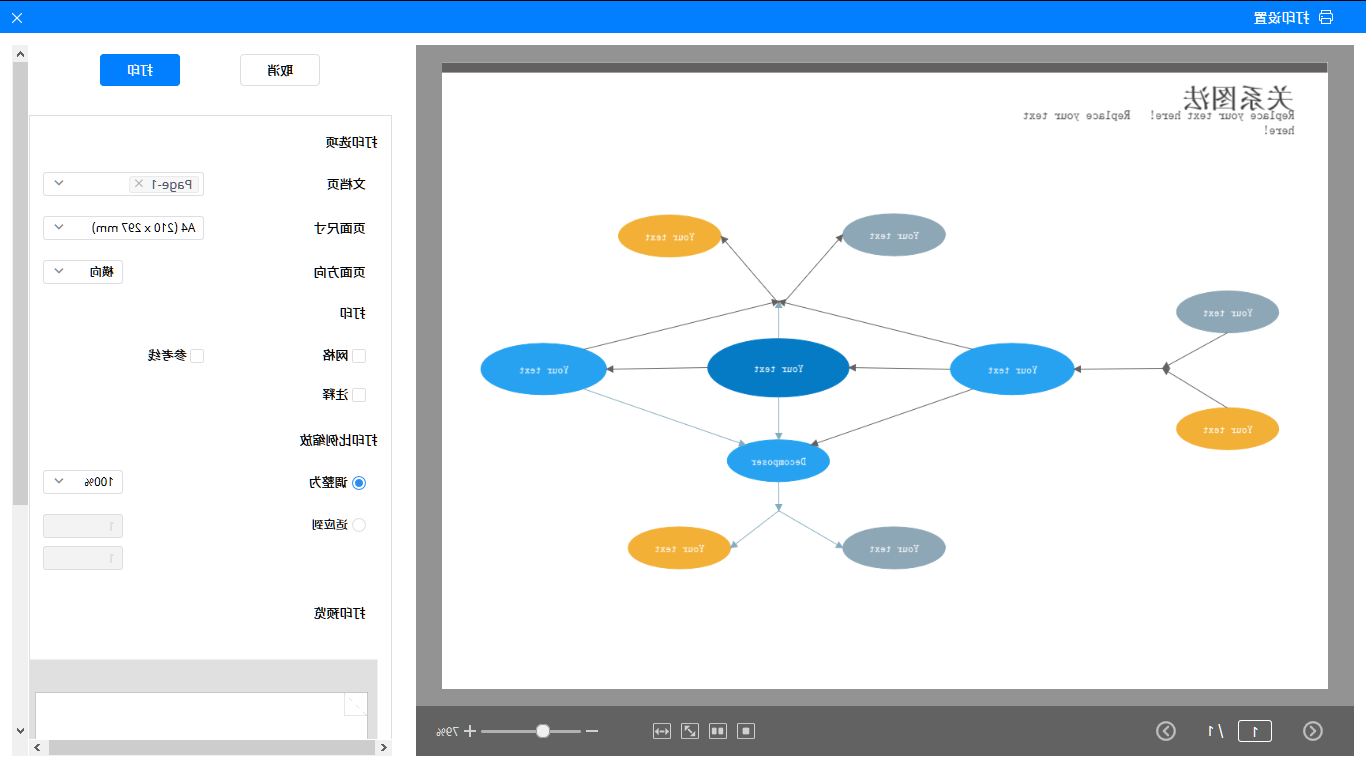Click the 关系图法 title in preview
Image resolution: width=1366 pixels, height=768 pixels.
[x=1238, y=98]
